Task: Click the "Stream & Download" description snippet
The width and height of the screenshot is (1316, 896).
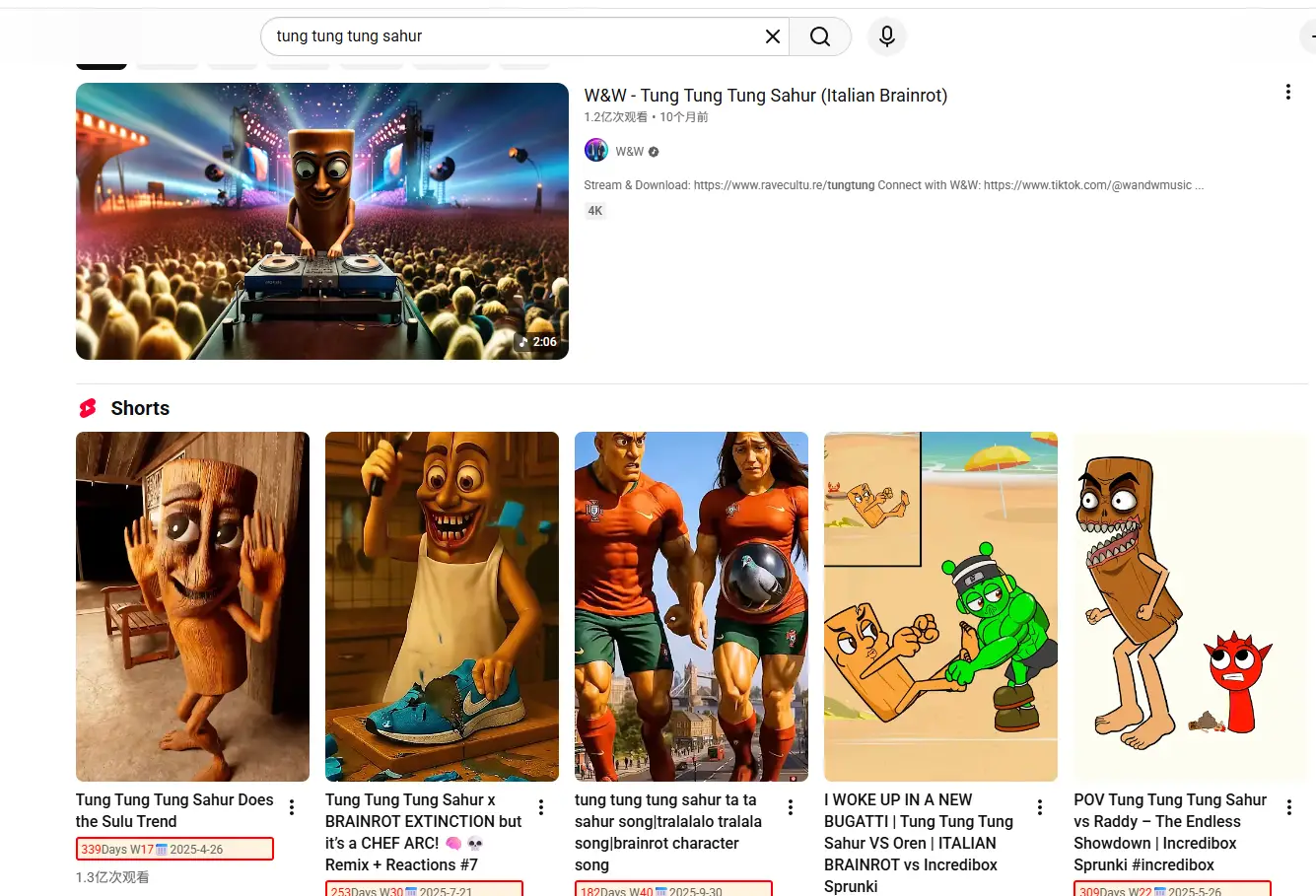Action: tap(893, 185)
